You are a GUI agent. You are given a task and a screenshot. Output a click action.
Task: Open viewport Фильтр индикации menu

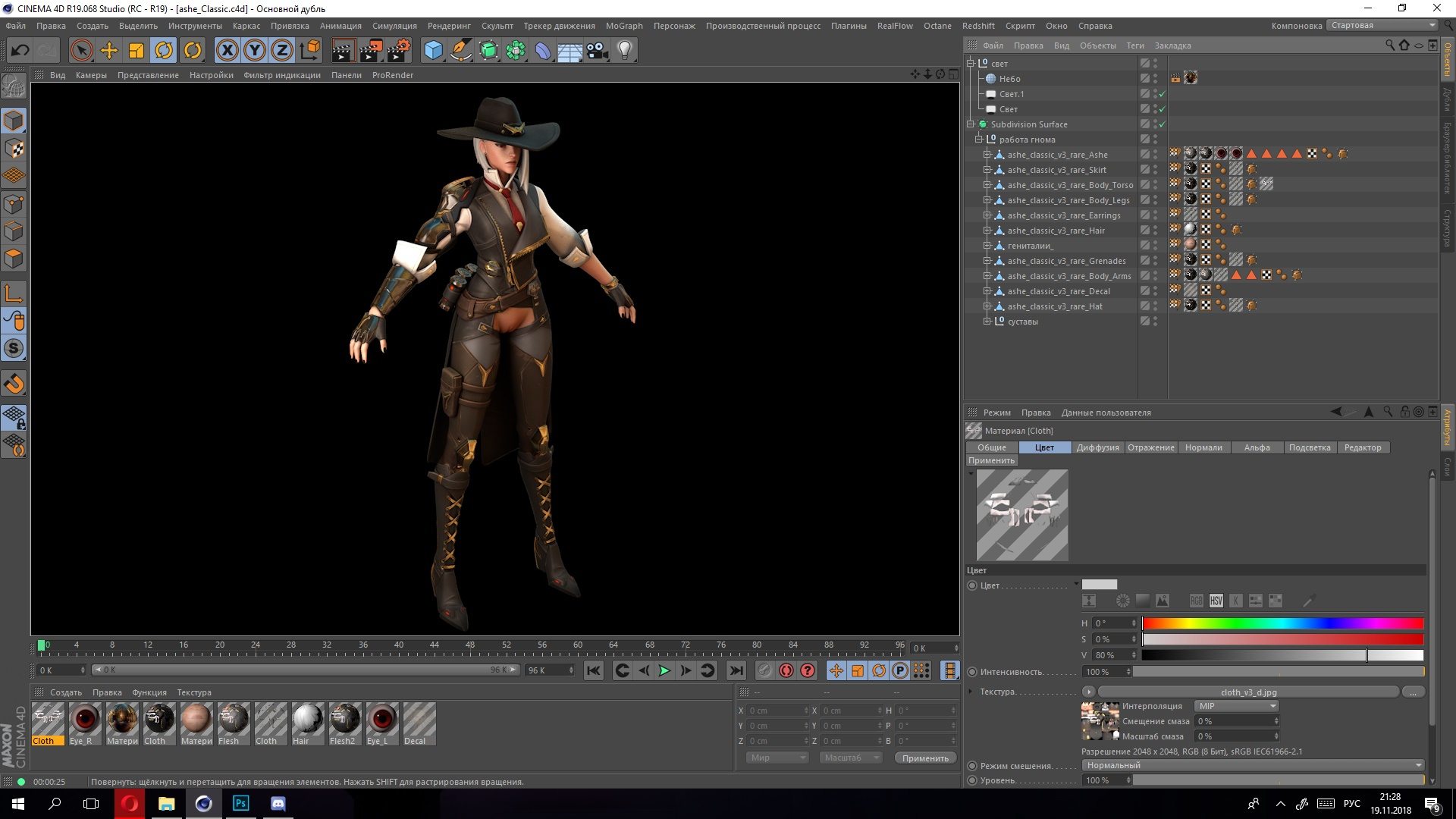click(x=282, y=75)
